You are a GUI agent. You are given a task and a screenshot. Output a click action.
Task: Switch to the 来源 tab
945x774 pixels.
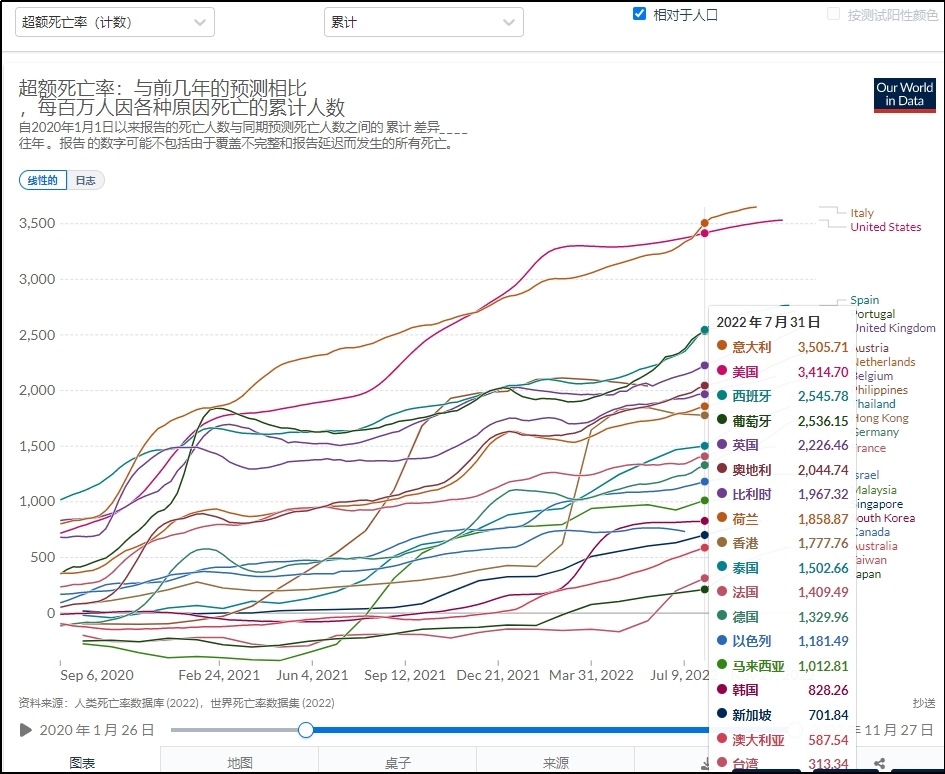[555, 762]
